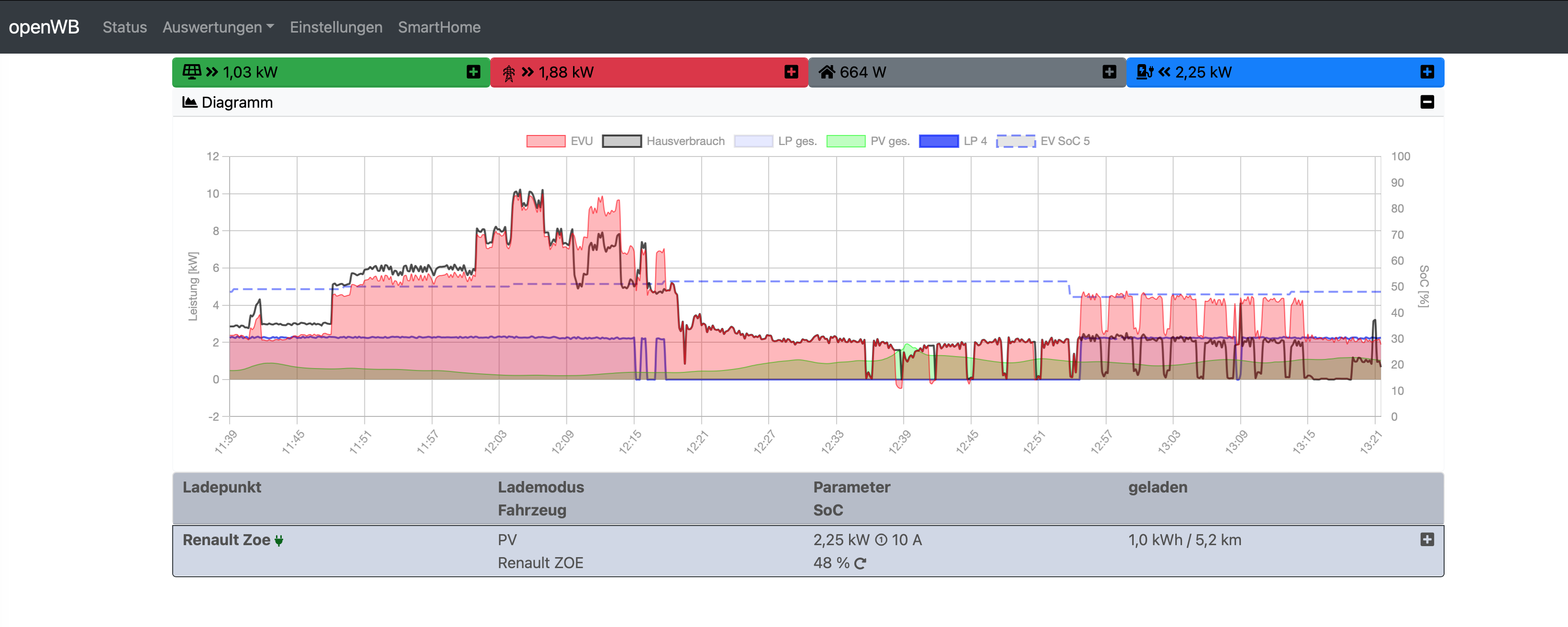Expand the green PV power panel
Viewport: 1568px width, 627px height.
473,72
